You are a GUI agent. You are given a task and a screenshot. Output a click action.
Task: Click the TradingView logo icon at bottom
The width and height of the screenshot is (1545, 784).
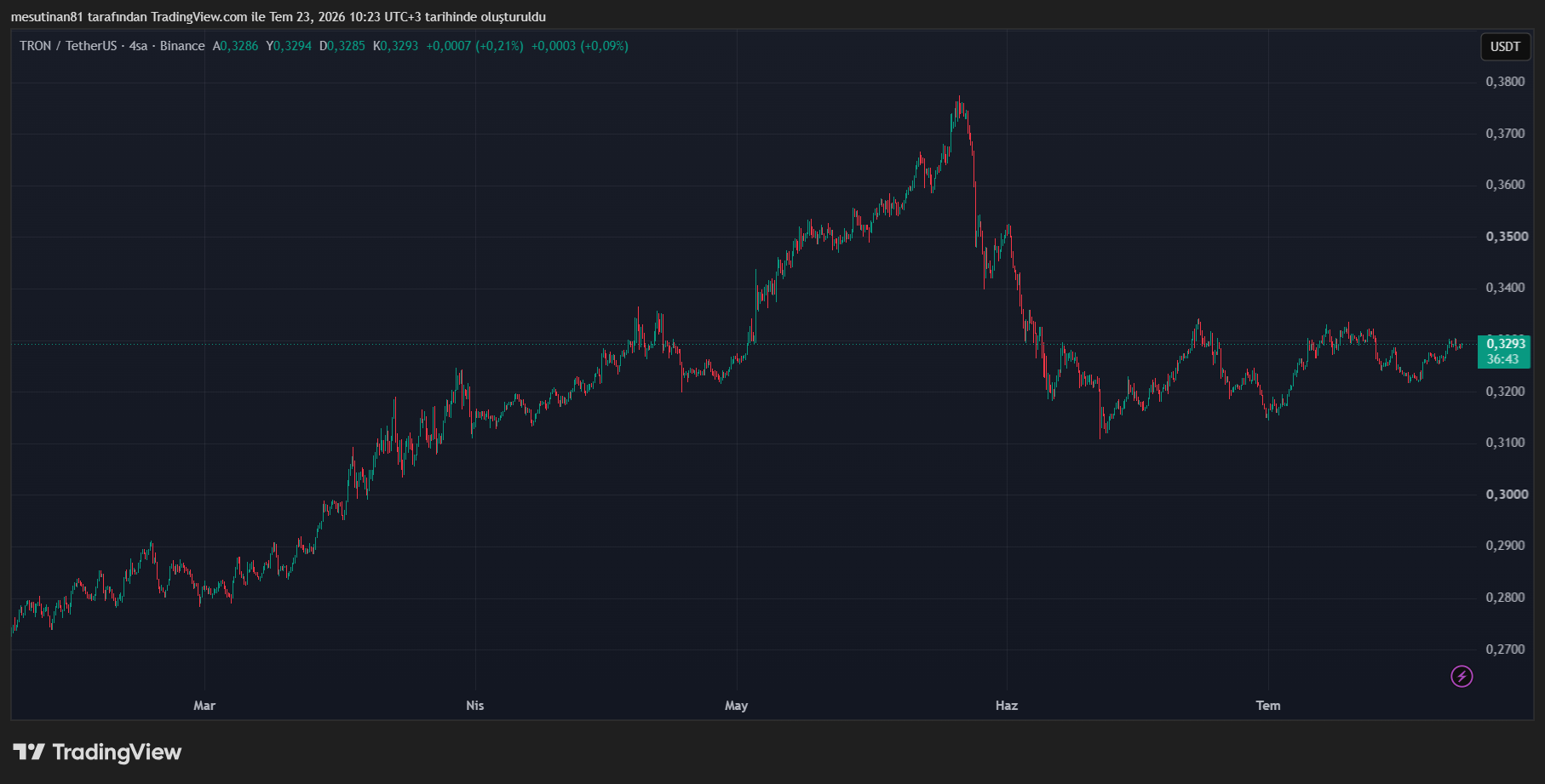(x=29, y=752)
